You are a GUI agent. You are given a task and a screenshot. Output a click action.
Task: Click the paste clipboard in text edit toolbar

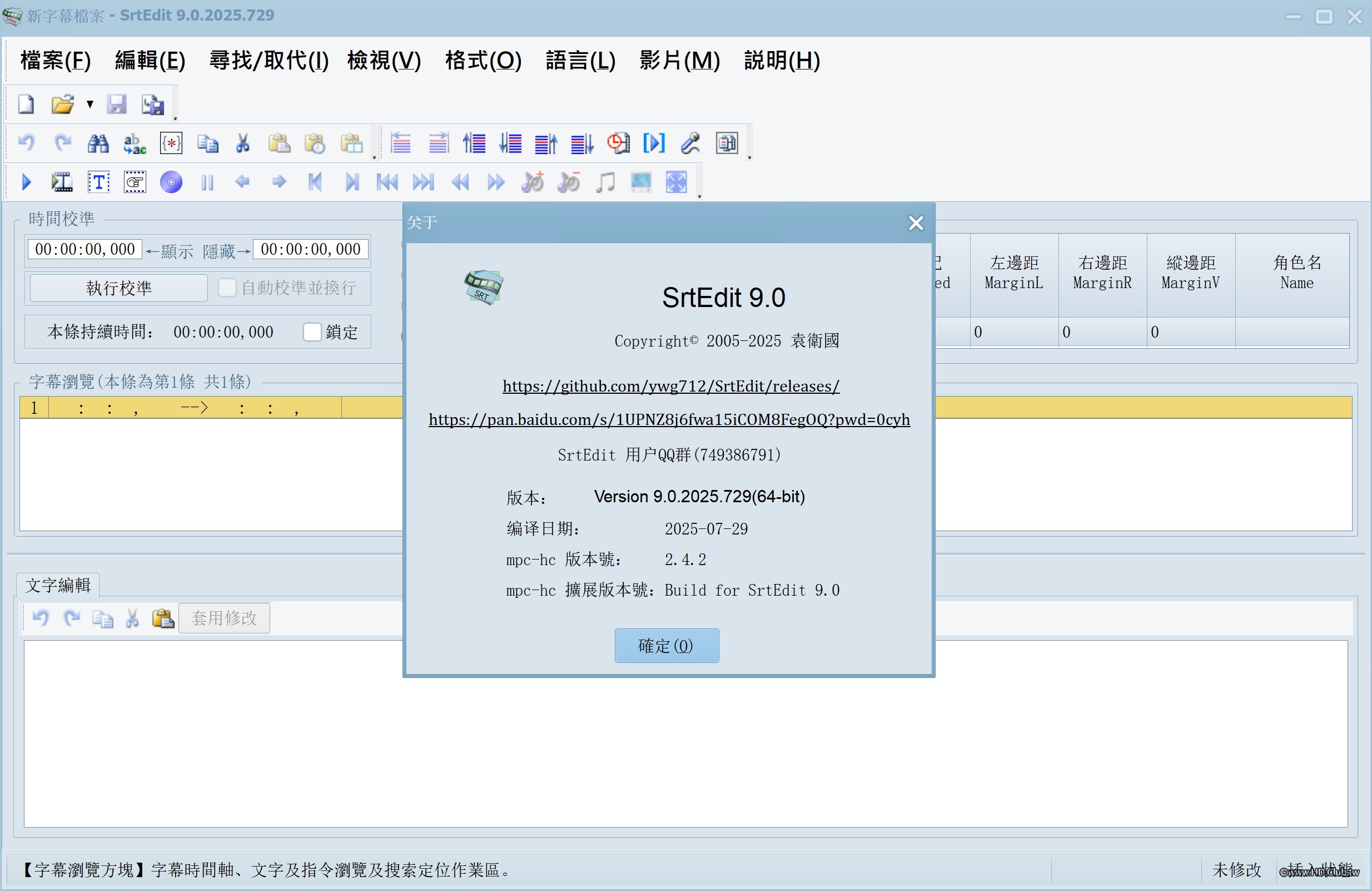[x=162, y=618]
